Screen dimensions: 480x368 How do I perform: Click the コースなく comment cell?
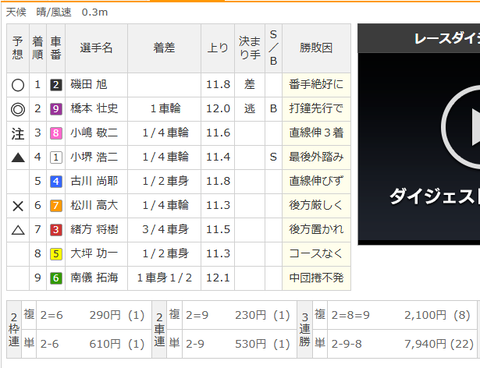316,254
